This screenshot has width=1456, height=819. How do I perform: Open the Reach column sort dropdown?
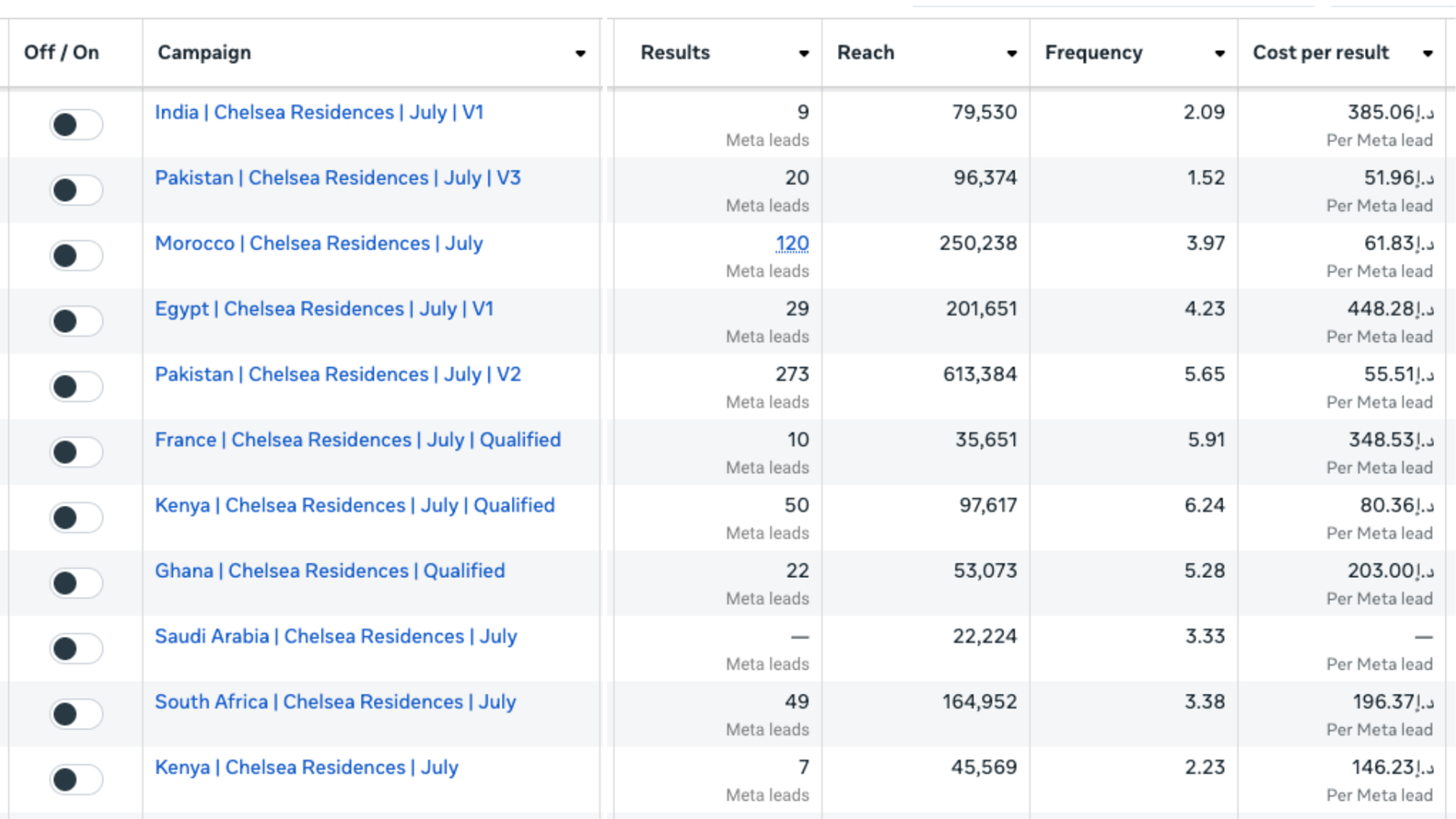click(x=1011, y=54)
